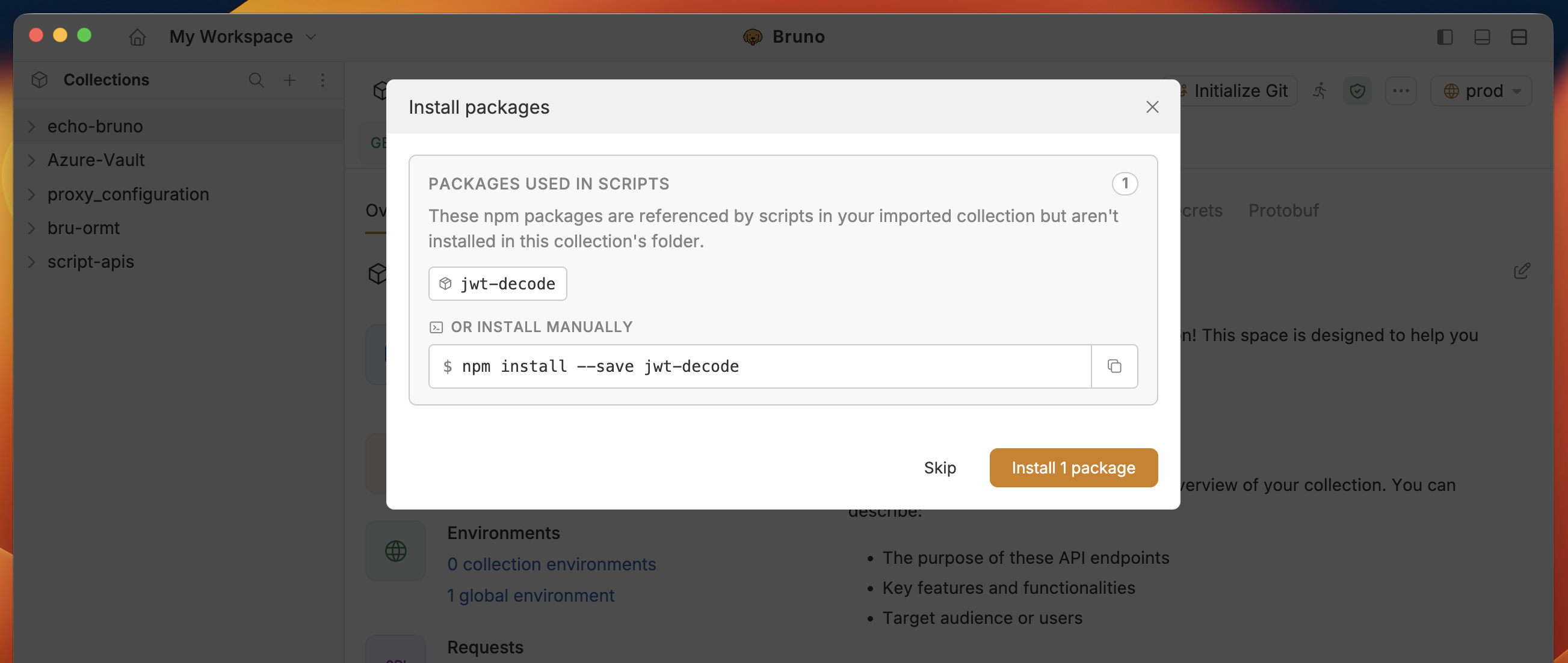Switch to the split horizontal layout icon
Viewport: 1568px width, 663px height.
coord(1519,37)
